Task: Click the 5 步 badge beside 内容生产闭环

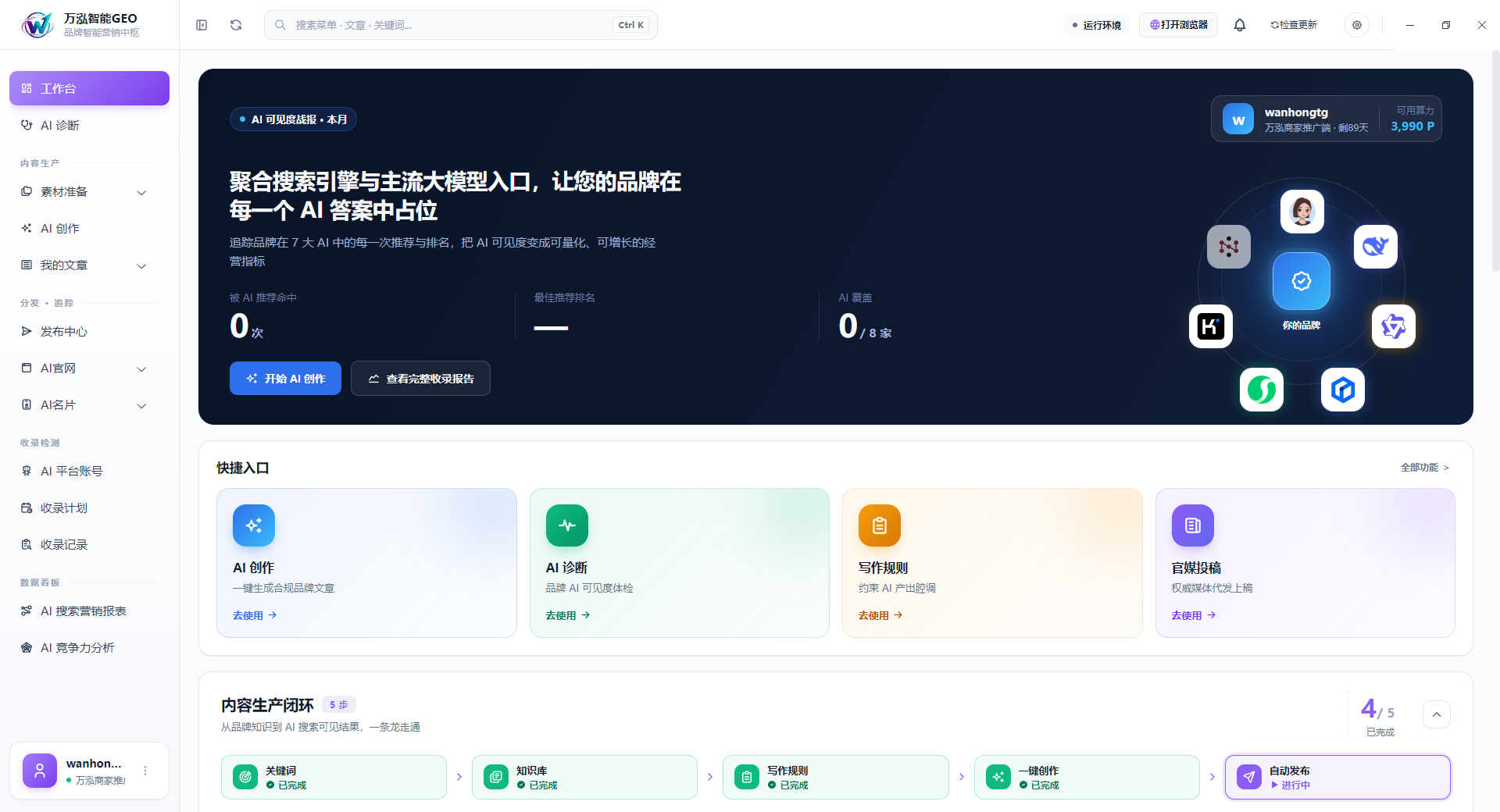Action: (339, 704)
